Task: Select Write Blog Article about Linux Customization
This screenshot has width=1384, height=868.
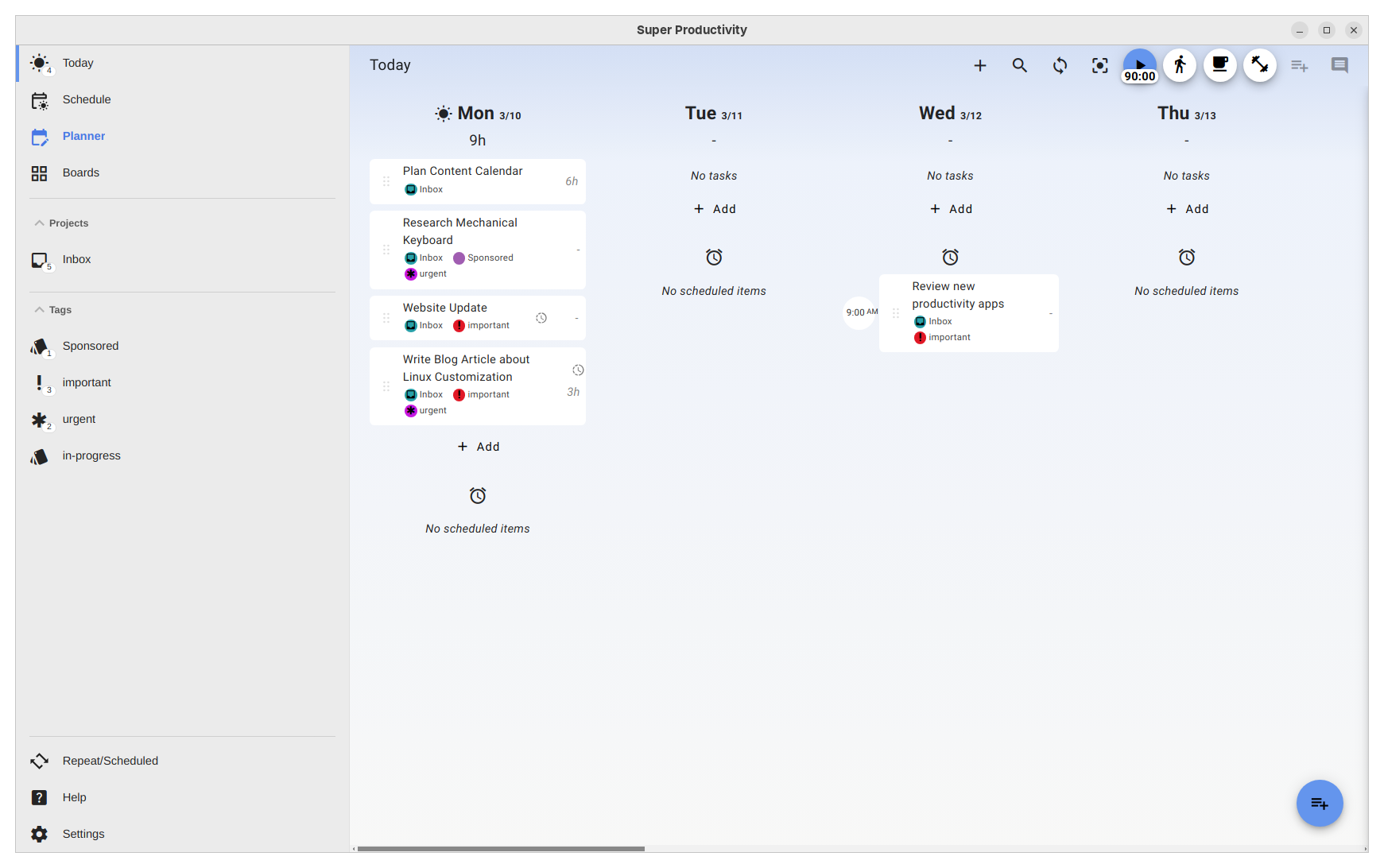Action: coord(478,386)
